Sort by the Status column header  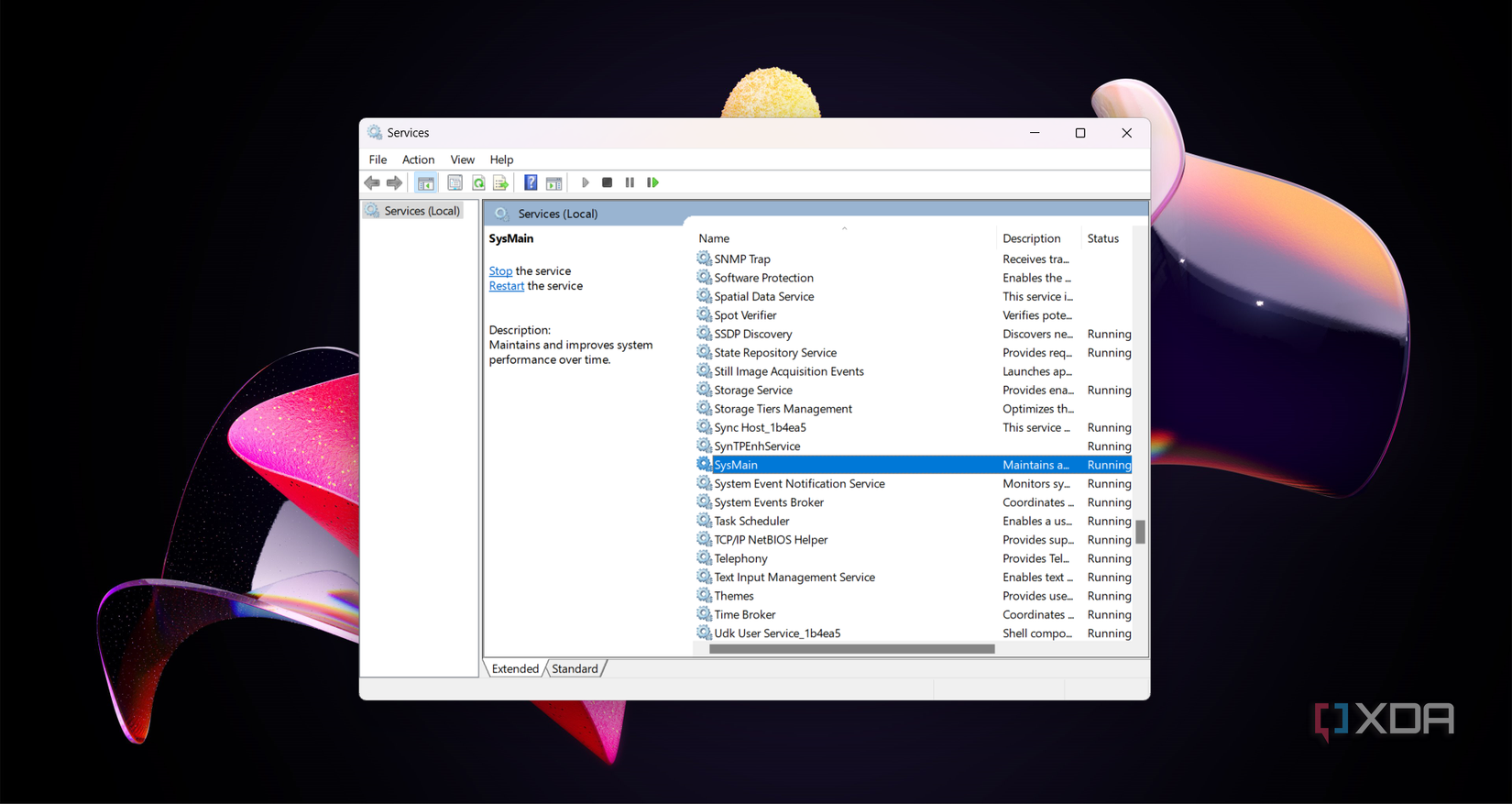[1102, 238]
